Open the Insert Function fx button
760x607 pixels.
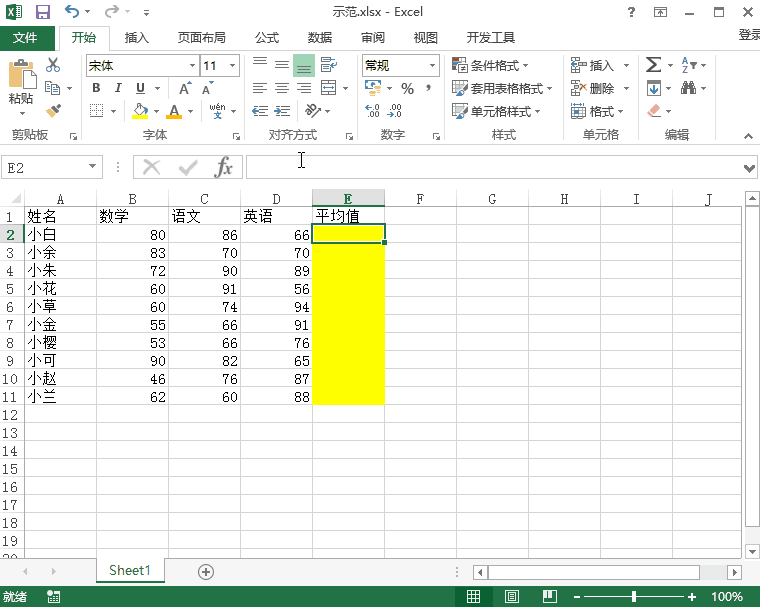[x=223, y=168]
